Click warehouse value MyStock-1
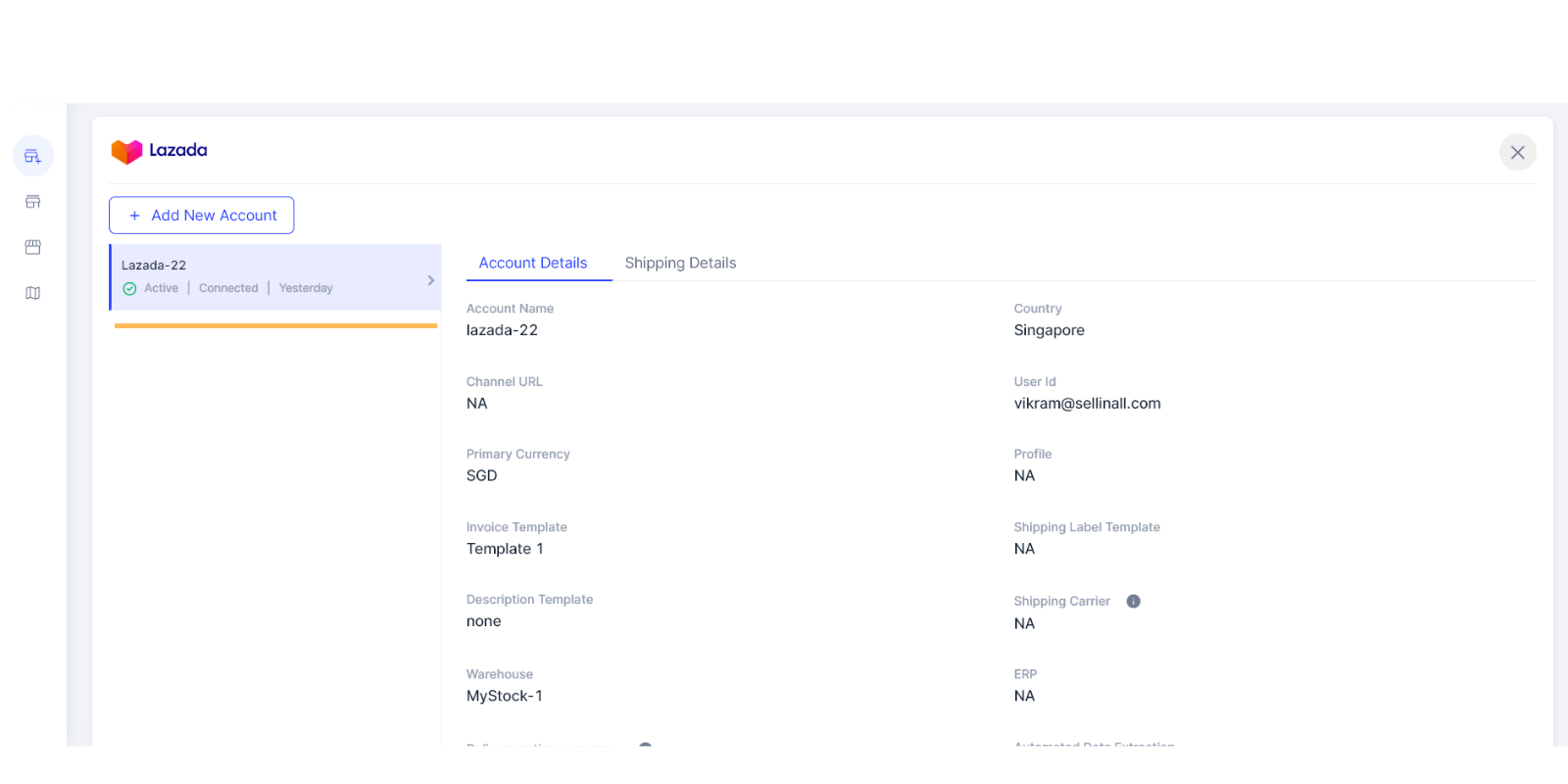This screenshot has height=784, width=1568. 504,696
